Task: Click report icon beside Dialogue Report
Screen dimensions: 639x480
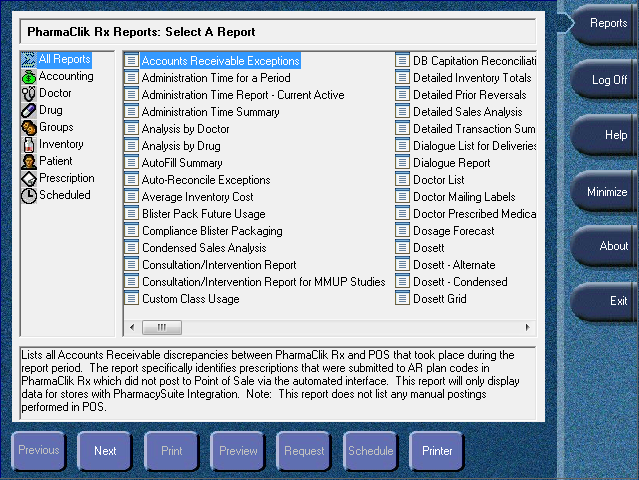Action: pyautogui.click(x=402, y=163)
